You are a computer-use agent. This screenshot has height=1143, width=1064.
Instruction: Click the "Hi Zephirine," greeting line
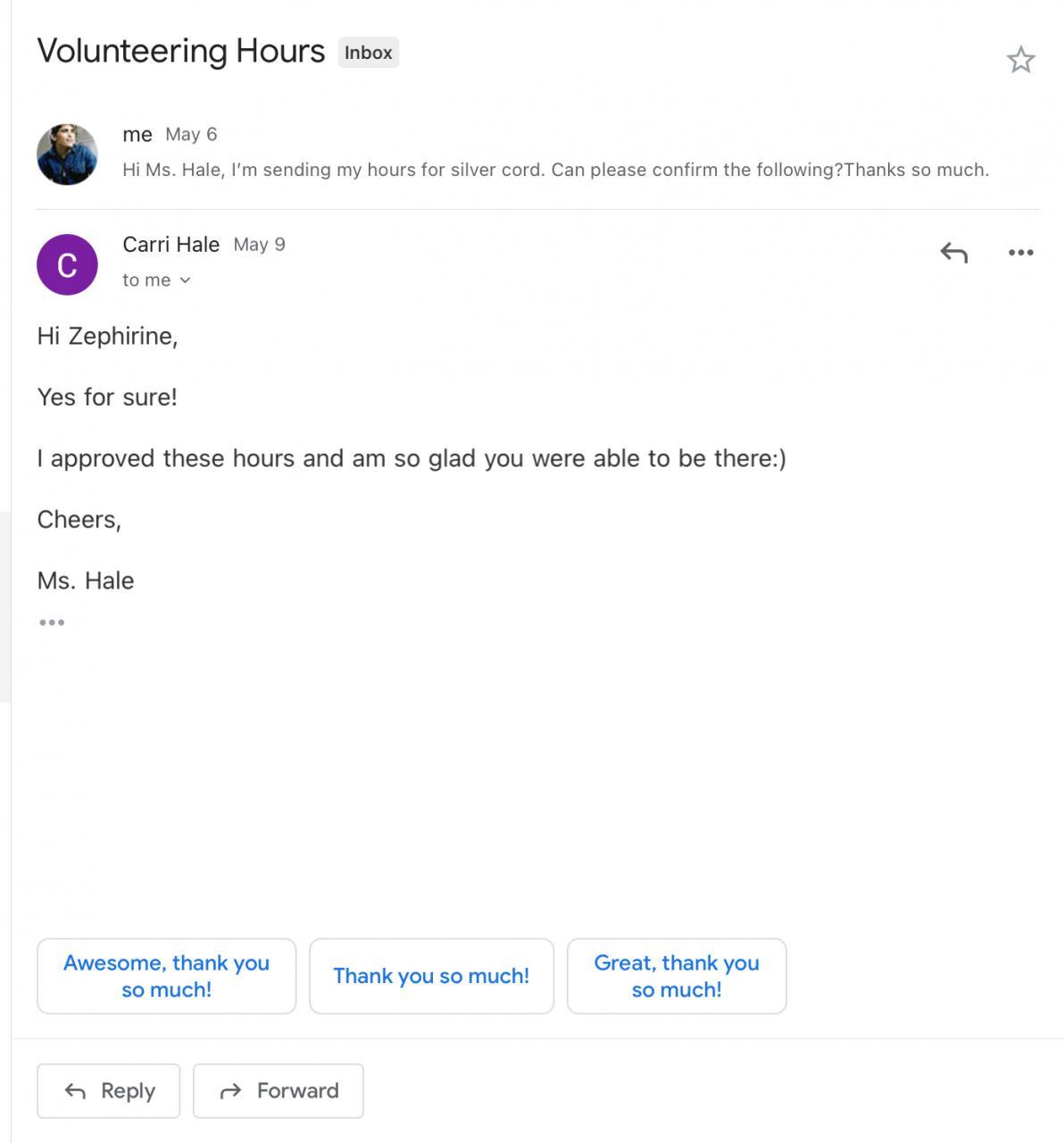coord(107,336)
